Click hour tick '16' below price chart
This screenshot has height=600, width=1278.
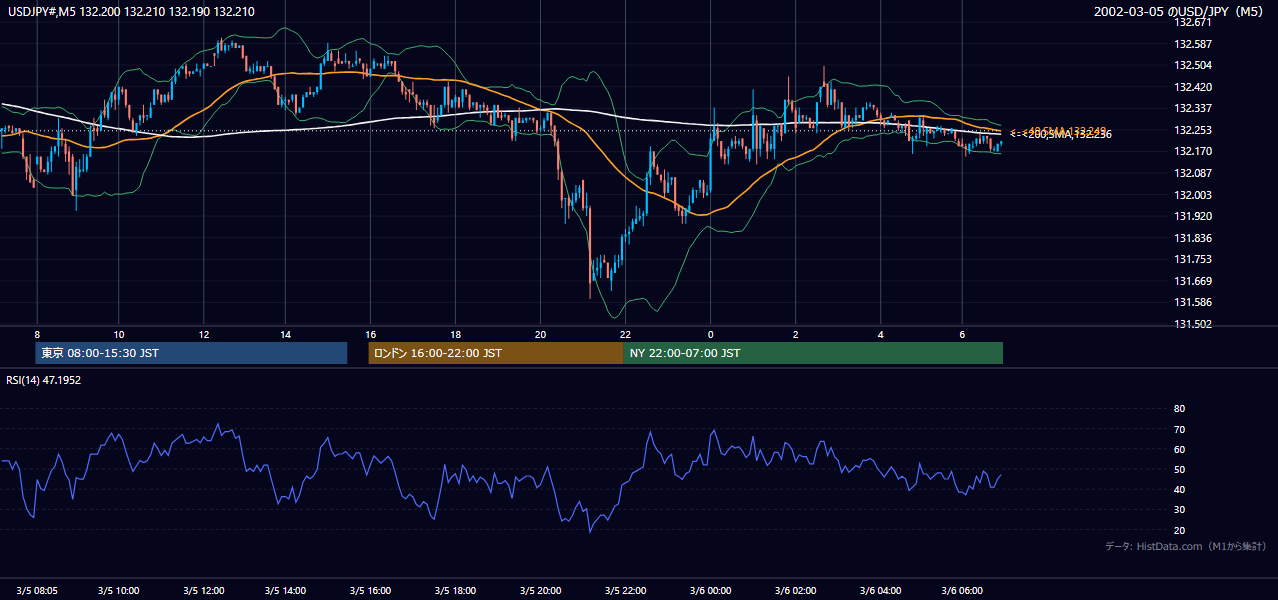coord(371,334)
